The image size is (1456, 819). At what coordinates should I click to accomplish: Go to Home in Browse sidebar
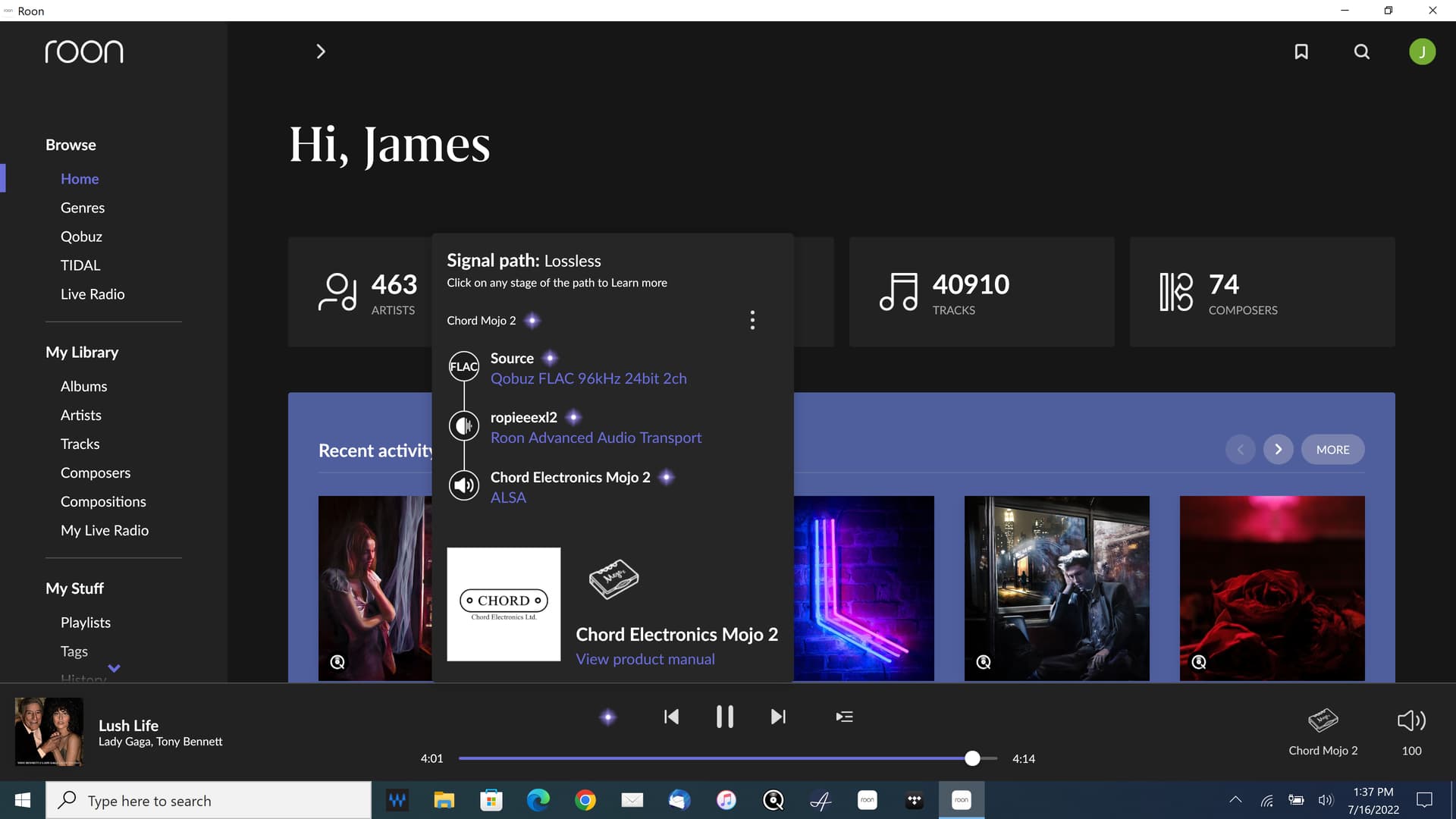click(80, 179)
